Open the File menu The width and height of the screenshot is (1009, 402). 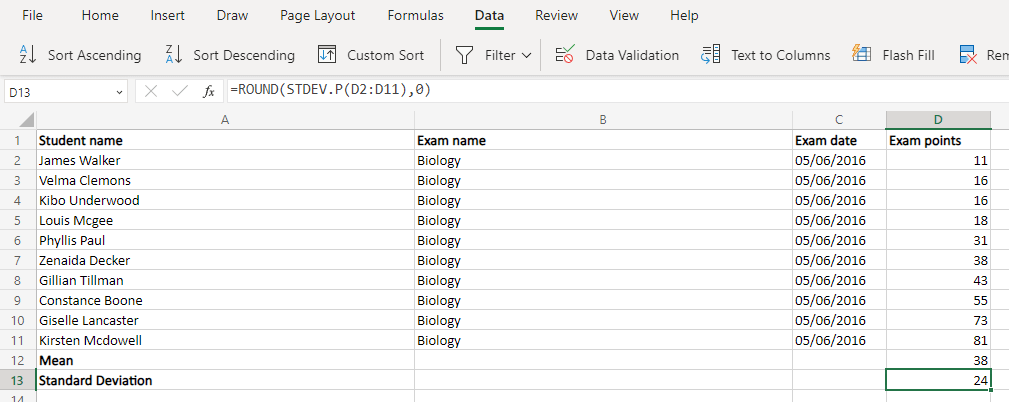click(x=32, y=16)
